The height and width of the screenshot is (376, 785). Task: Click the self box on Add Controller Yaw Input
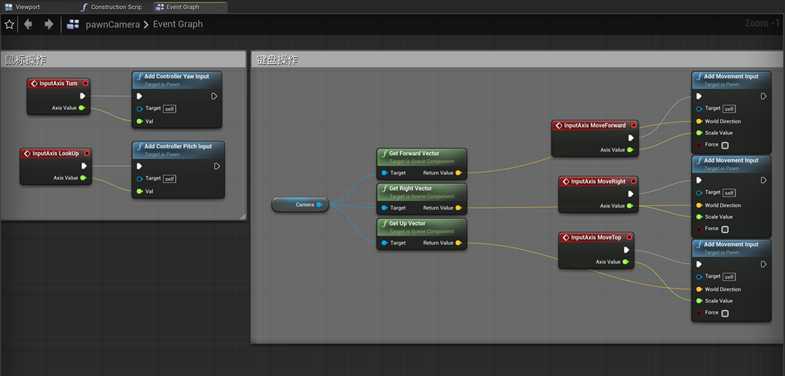tap(170, 109)
